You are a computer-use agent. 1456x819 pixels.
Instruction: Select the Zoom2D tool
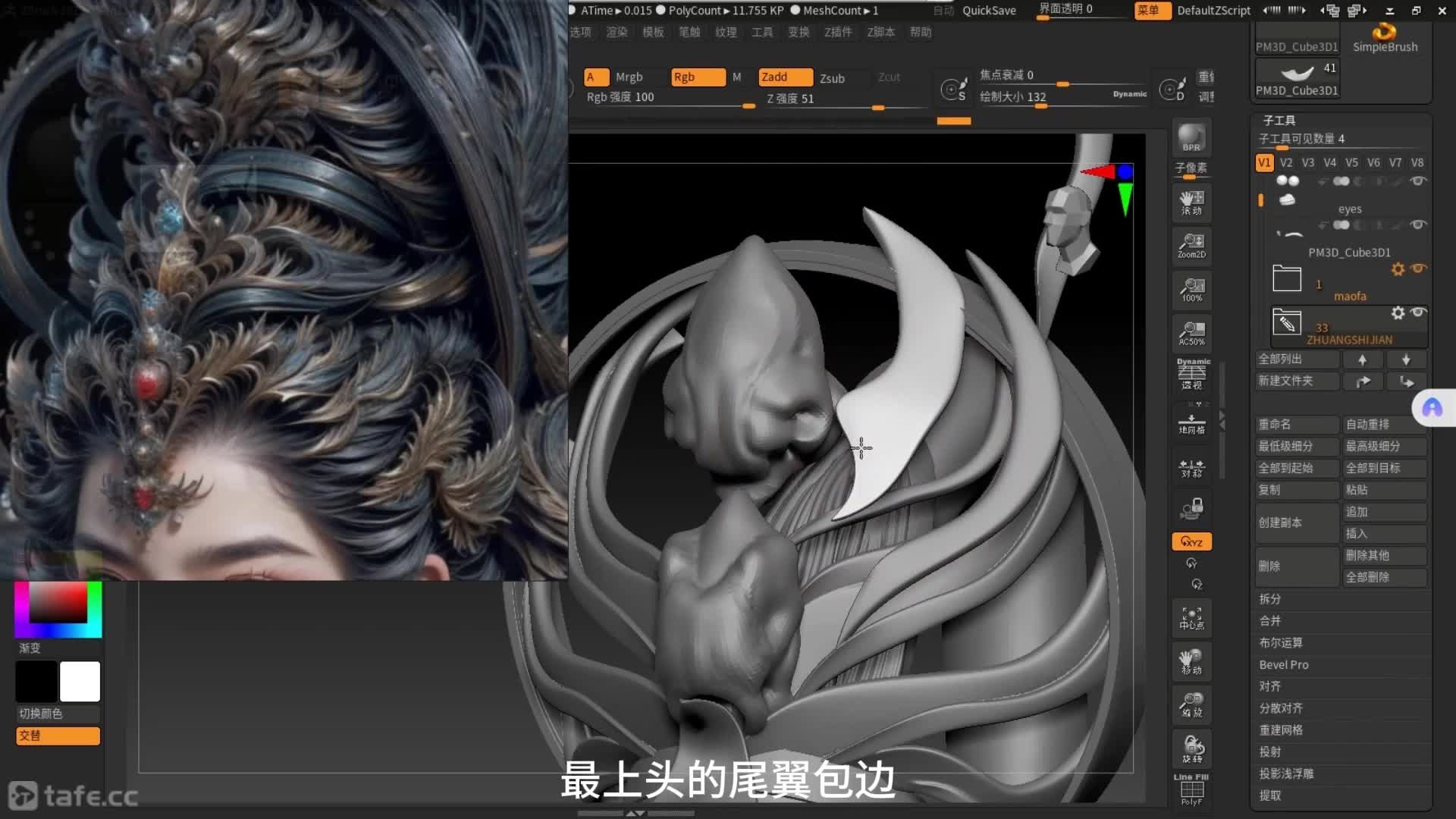1191,246
